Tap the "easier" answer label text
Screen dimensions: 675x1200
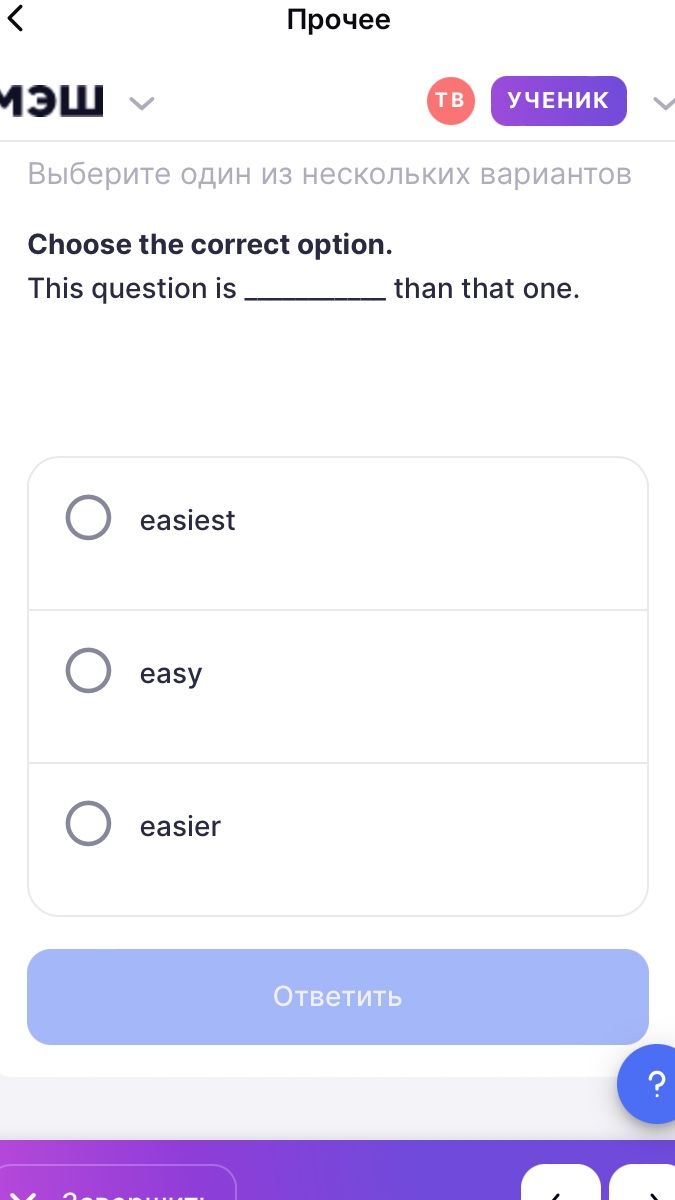click(180, 826)
